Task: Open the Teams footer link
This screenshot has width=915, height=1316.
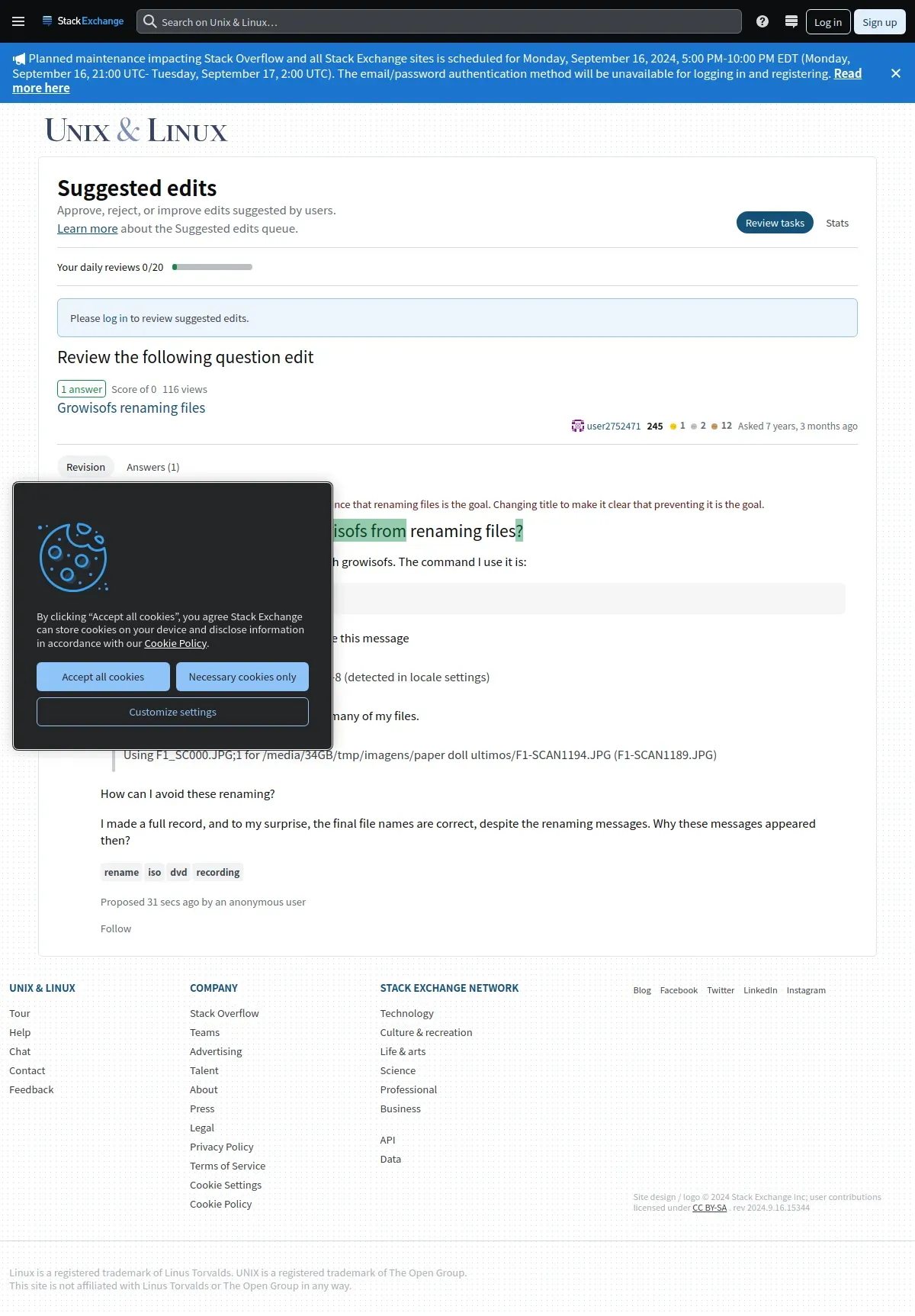Action: click(204, 1032)
